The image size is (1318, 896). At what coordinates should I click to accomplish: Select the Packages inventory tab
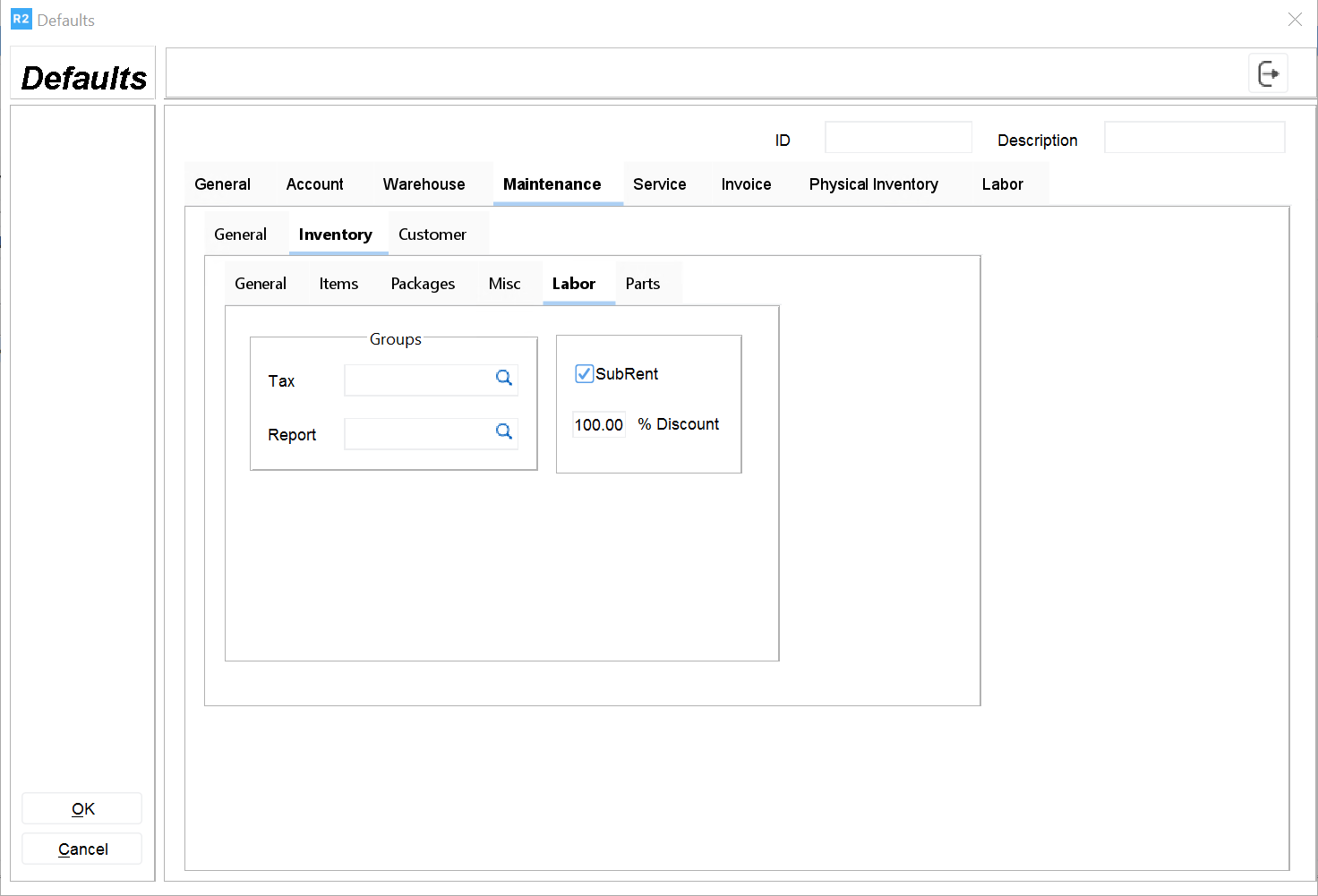pos(423,284)
